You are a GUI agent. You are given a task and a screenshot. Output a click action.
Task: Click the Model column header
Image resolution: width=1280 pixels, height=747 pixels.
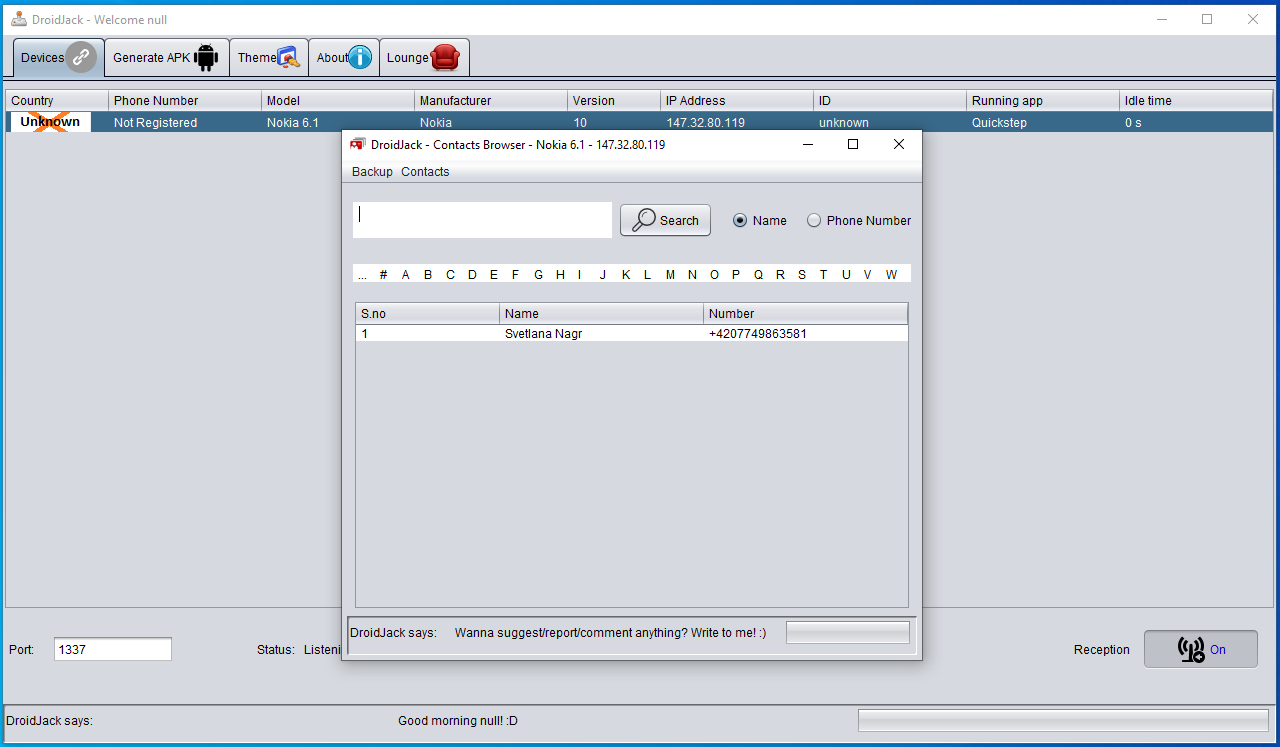338,100
